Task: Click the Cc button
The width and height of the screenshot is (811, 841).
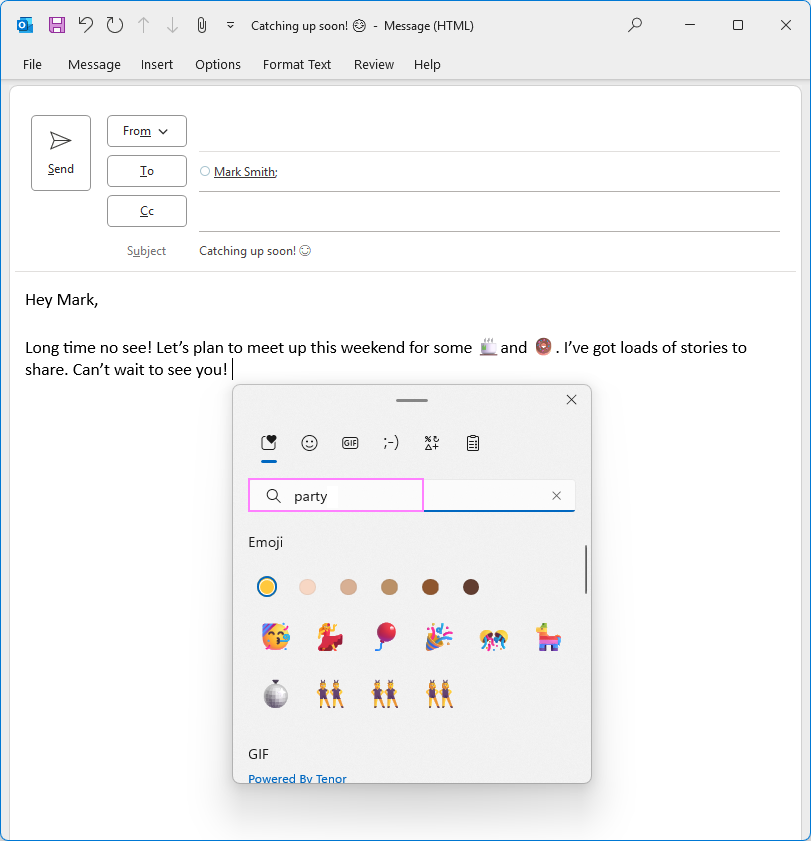Action: [x=147, y=211]
